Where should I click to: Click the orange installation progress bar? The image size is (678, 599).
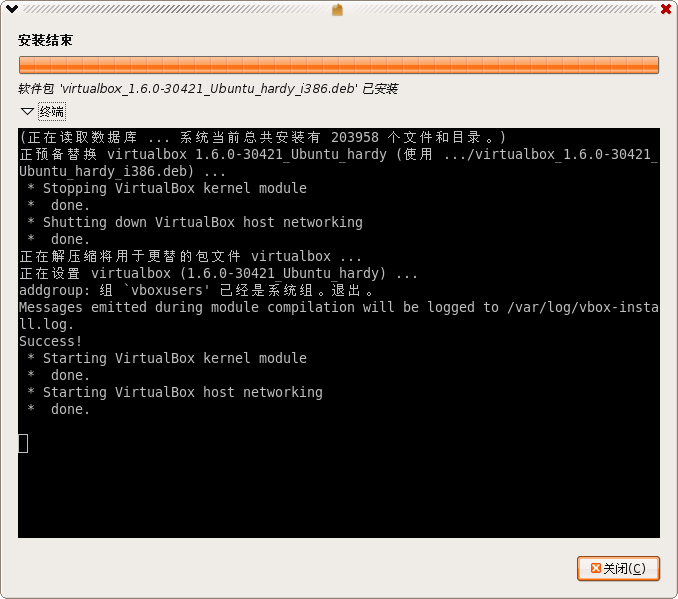339,65
